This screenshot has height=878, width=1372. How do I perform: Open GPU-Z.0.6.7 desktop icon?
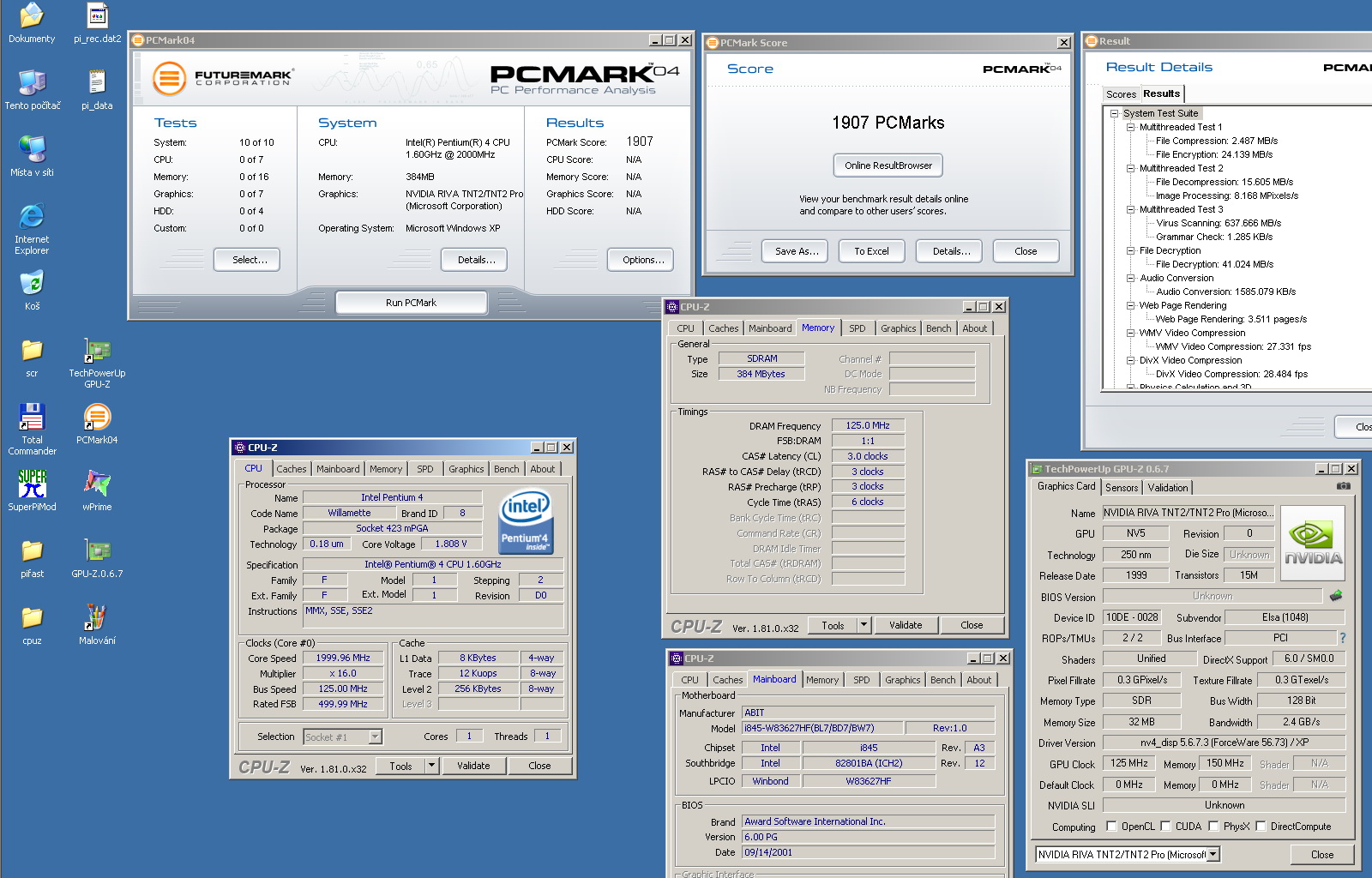[x=97, y=557]
